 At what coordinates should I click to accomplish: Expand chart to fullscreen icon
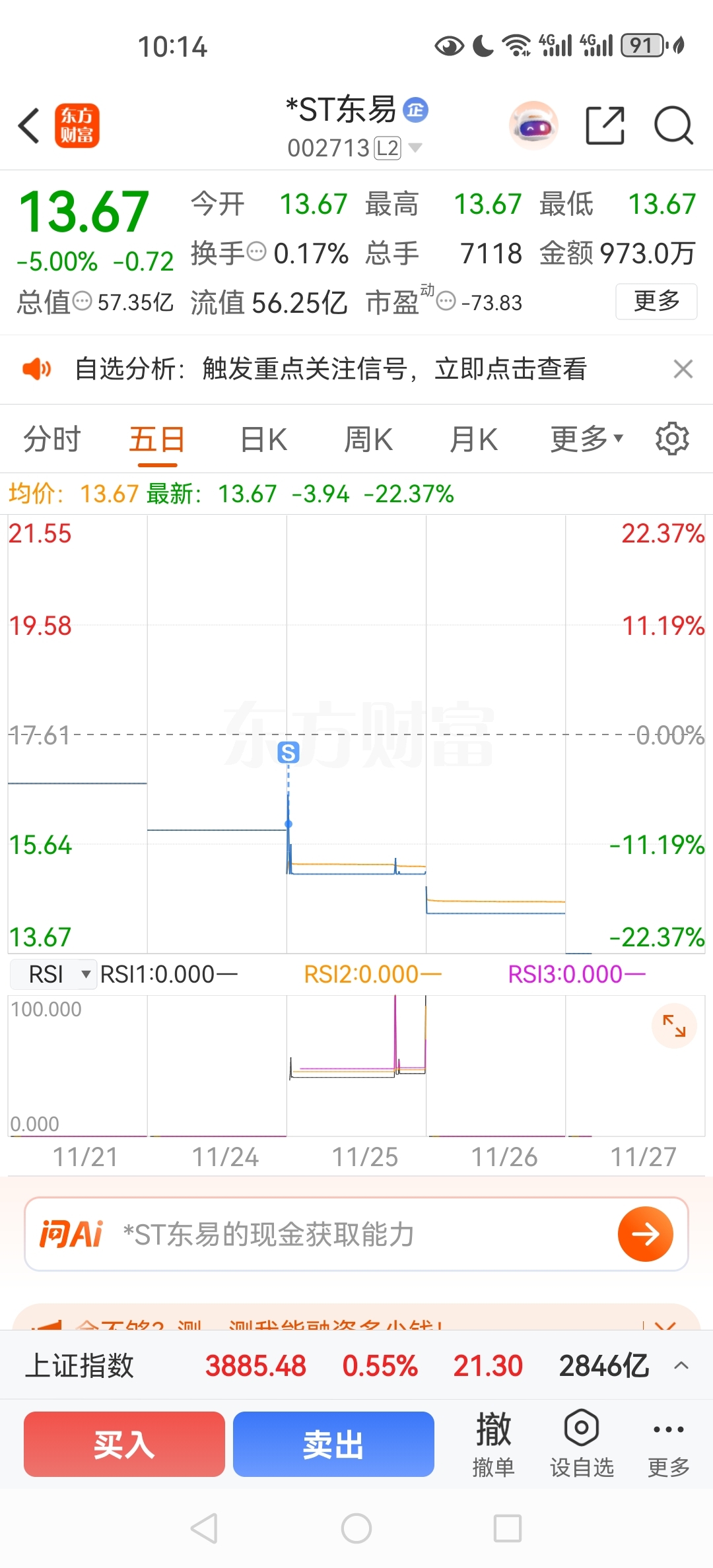point(674,1026)
